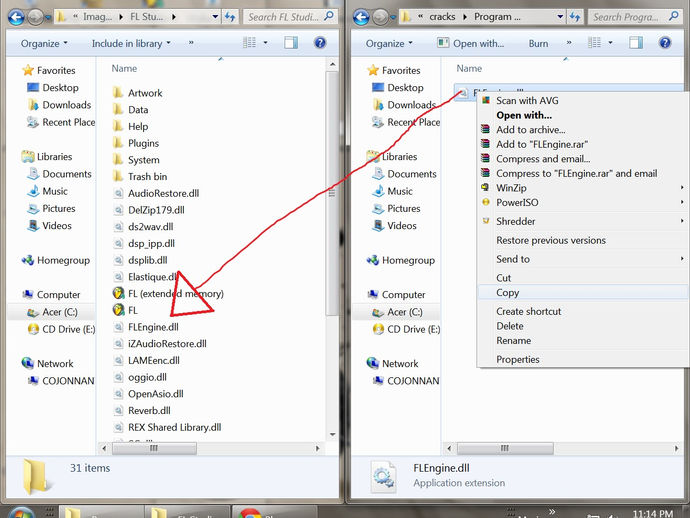Select Desktop in right window Favorites
This screenshot has width=690, height=518.
398,88
